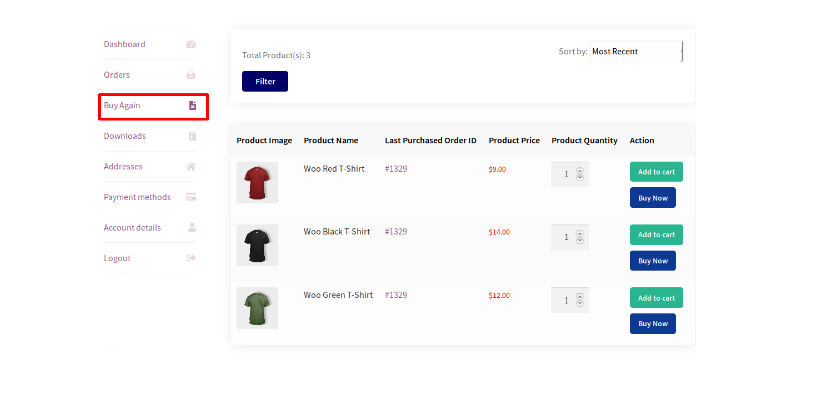Click the Product Price column header
This screenshot has height=417, width=821.
coord(514,140)
